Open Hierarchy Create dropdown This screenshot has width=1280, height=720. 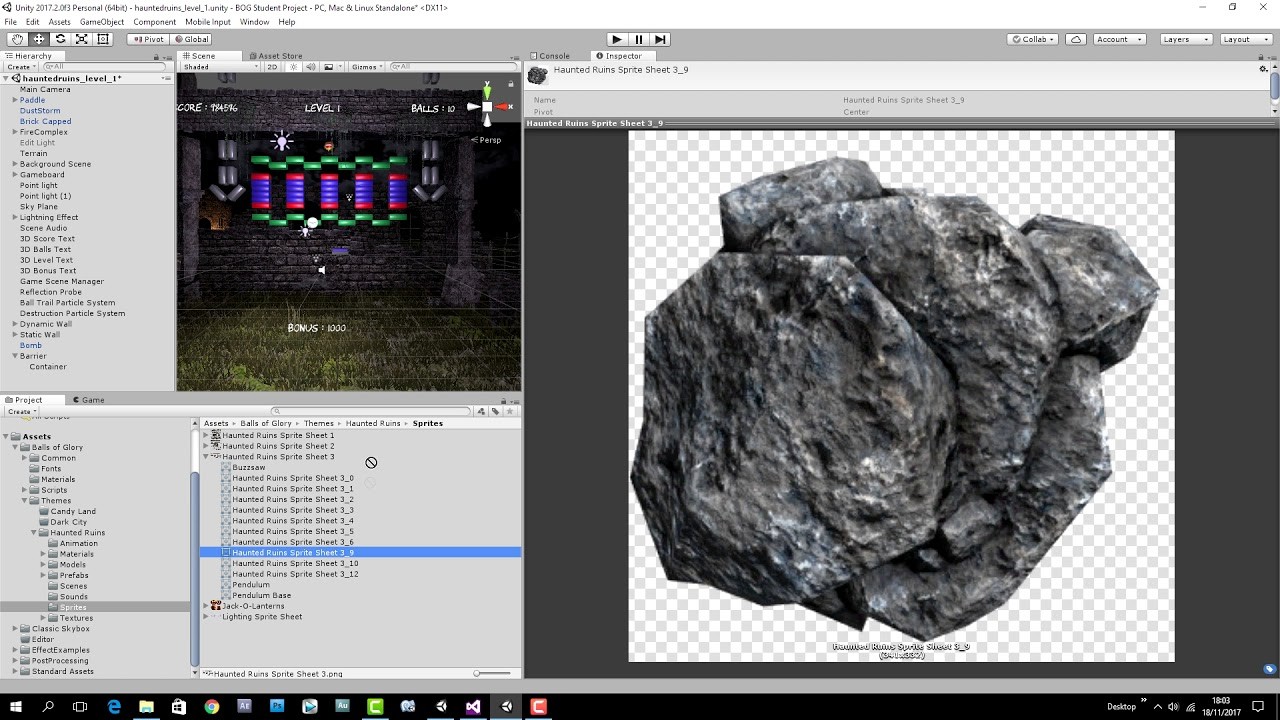pyautogui.click(x=22, y=67)
